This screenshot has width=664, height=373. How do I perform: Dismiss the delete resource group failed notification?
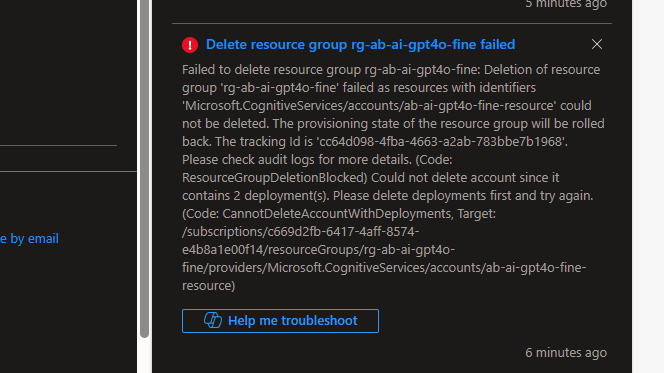[x=597, y=44]
